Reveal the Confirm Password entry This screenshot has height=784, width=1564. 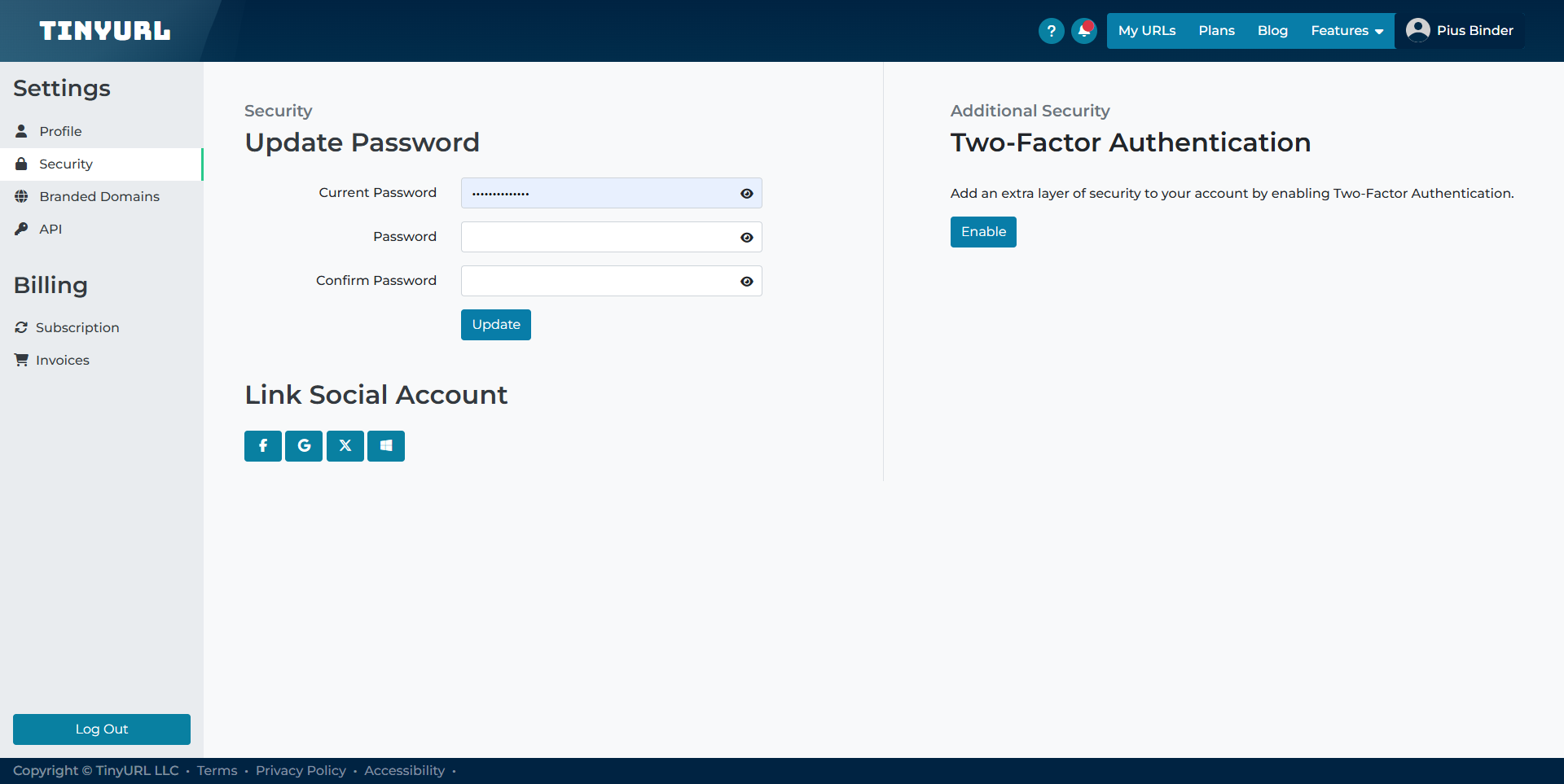pyautogui.click(x=746, y=282)
